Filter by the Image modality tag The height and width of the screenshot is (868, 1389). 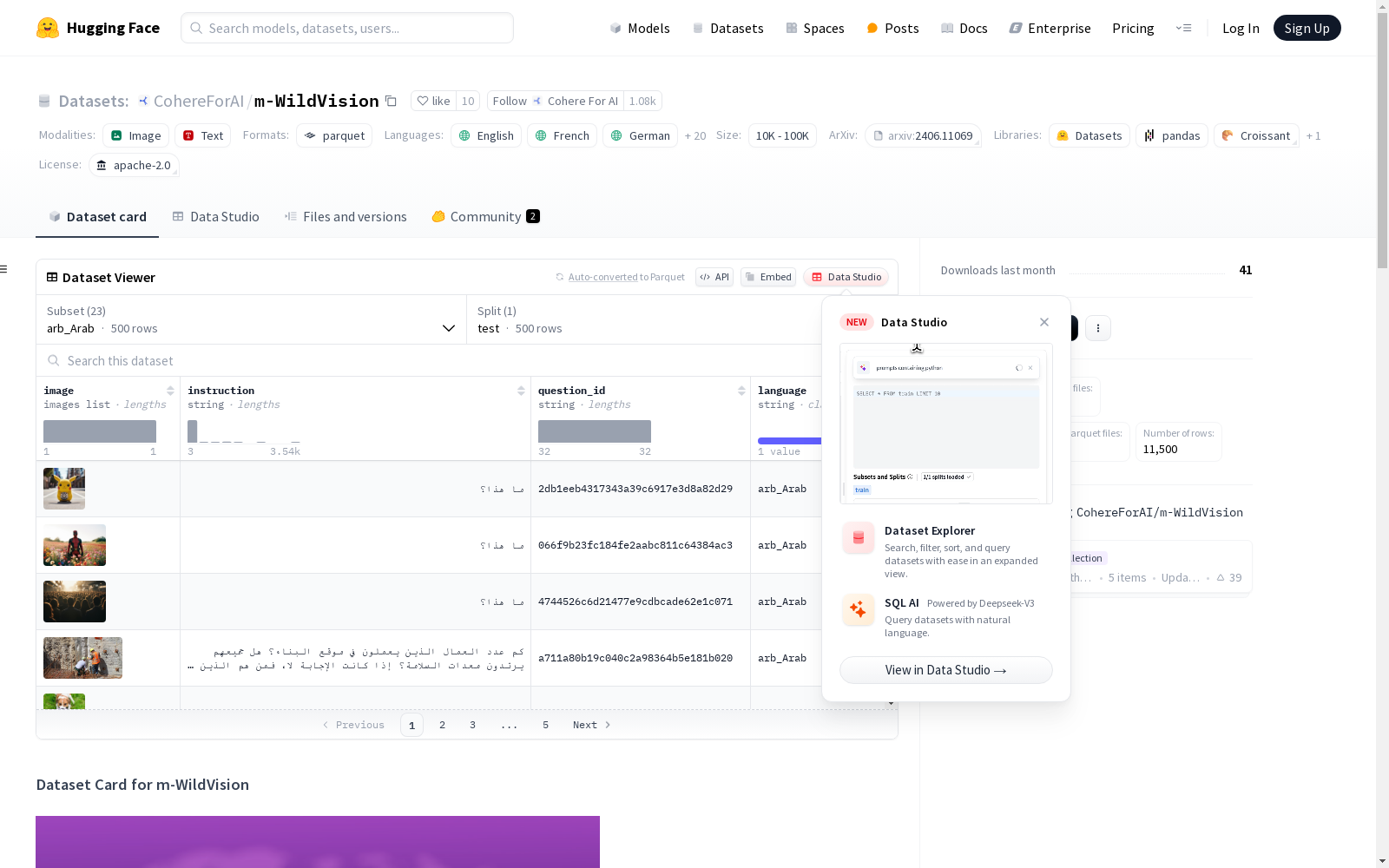click(135, 135)
